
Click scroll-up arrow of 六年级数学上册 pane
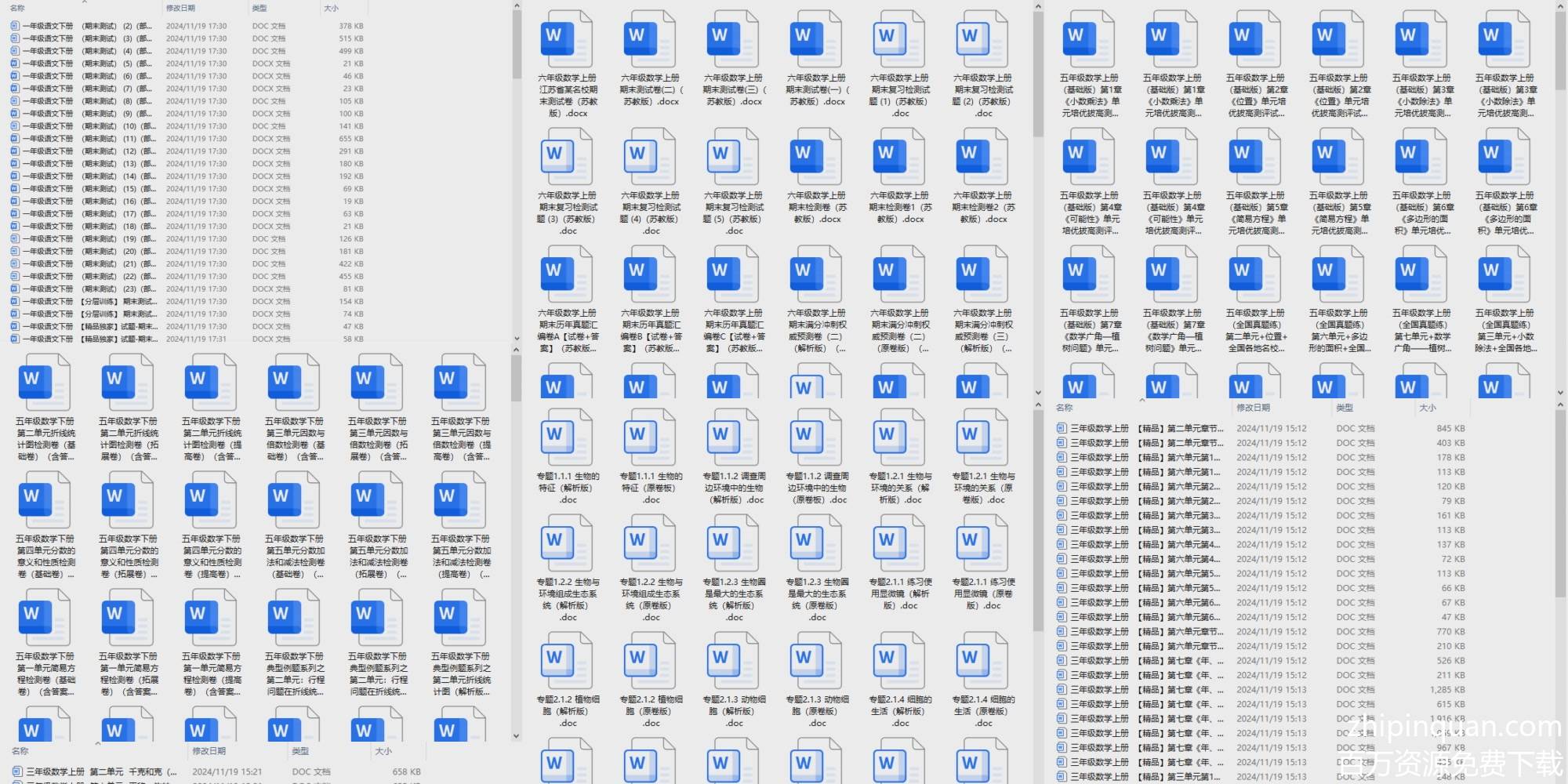(1038, 7)
